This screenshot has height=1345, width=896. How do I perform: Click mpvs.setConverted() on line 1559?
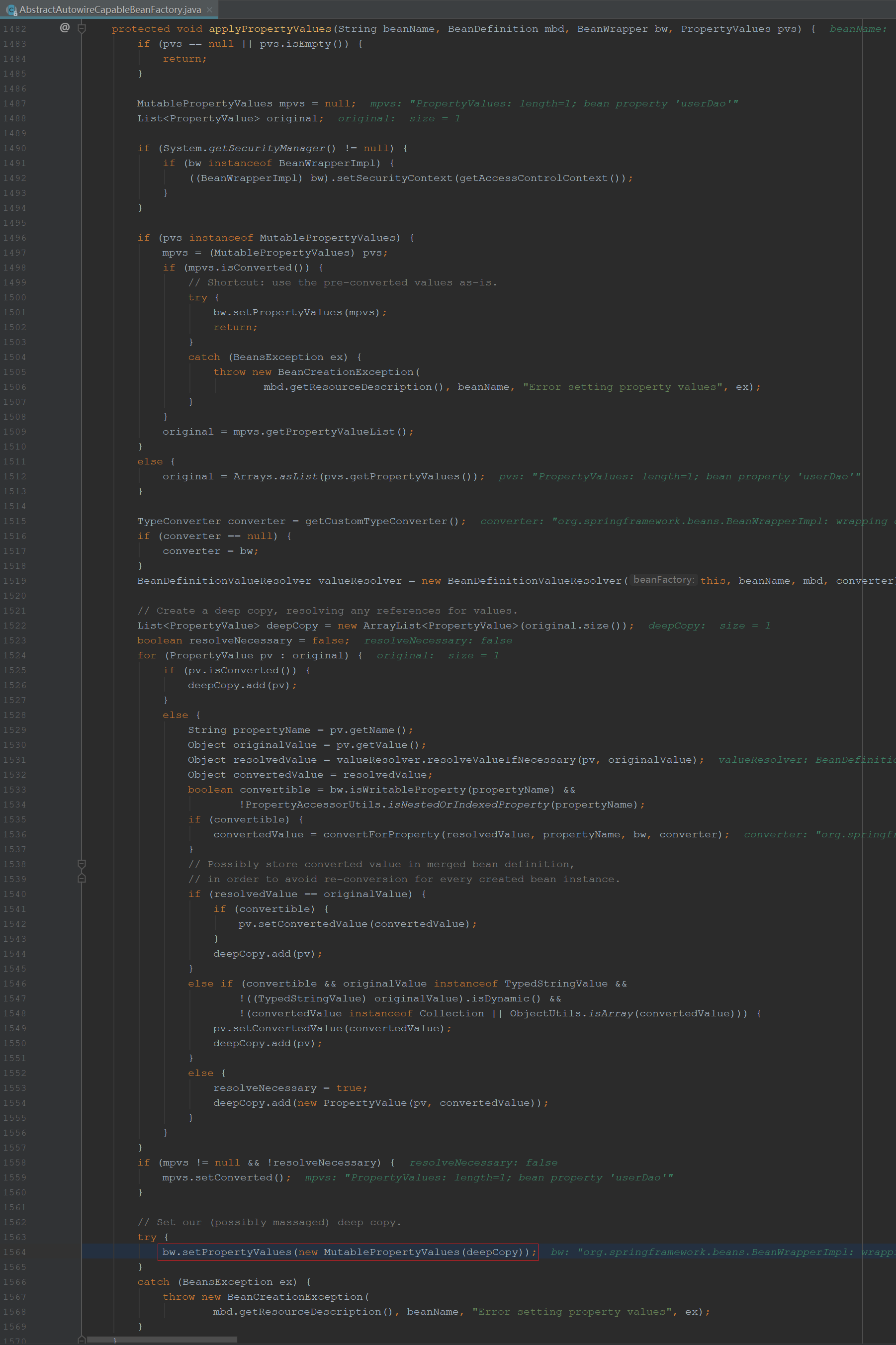click(x=223, y=1177)
